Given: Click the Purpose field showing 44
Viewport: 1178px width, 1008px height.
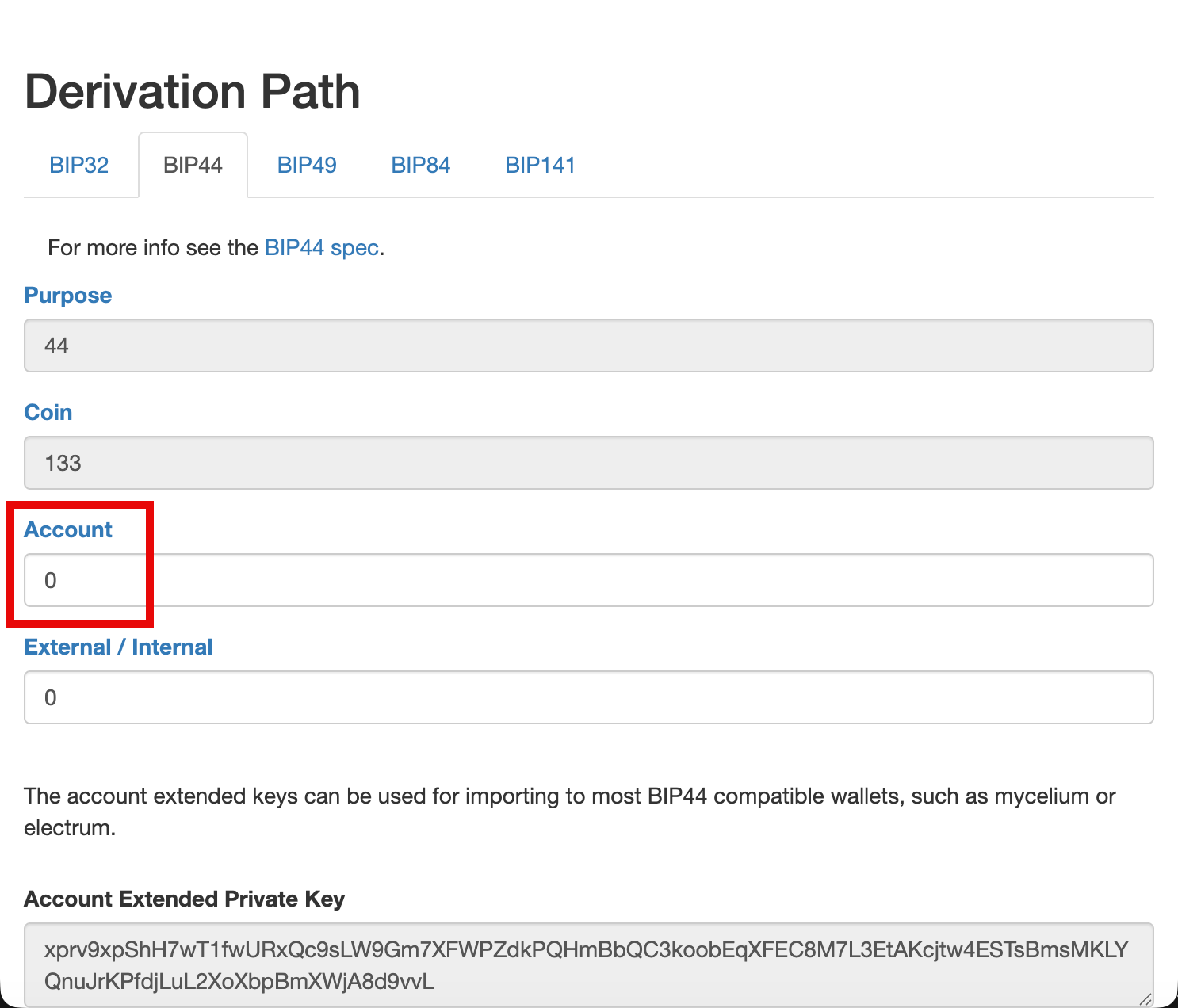Looking at the screenshot, I should (588, 346).
